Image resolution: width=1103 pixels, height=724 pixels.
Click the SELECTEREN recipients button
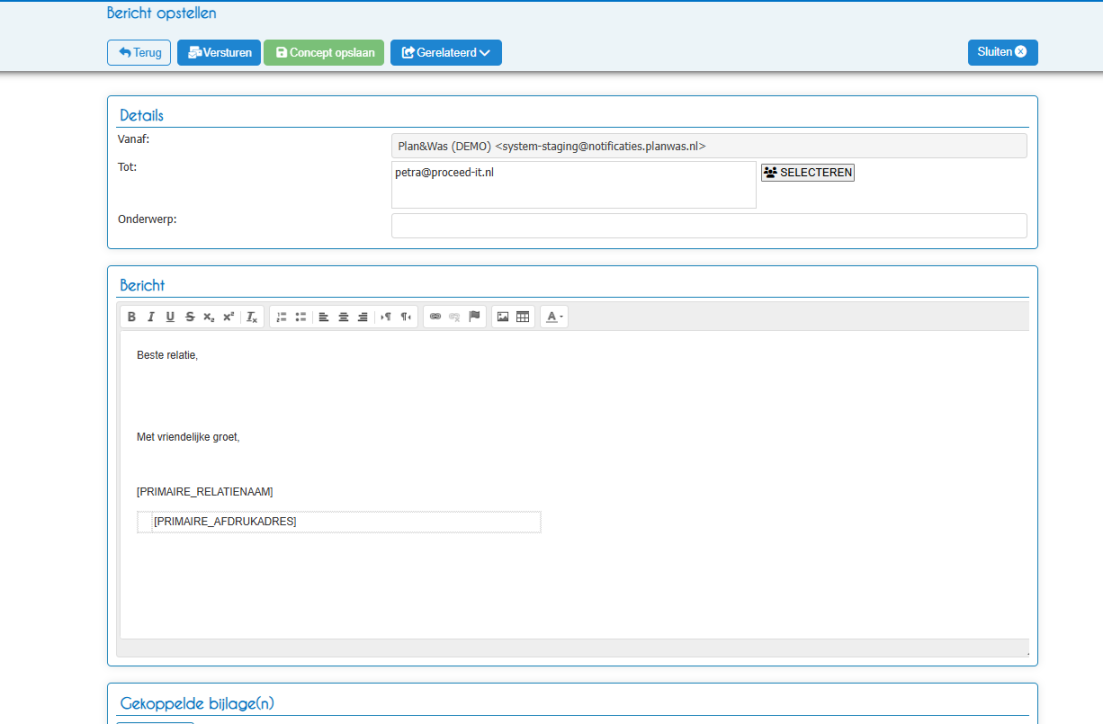(x=808, y=172)
